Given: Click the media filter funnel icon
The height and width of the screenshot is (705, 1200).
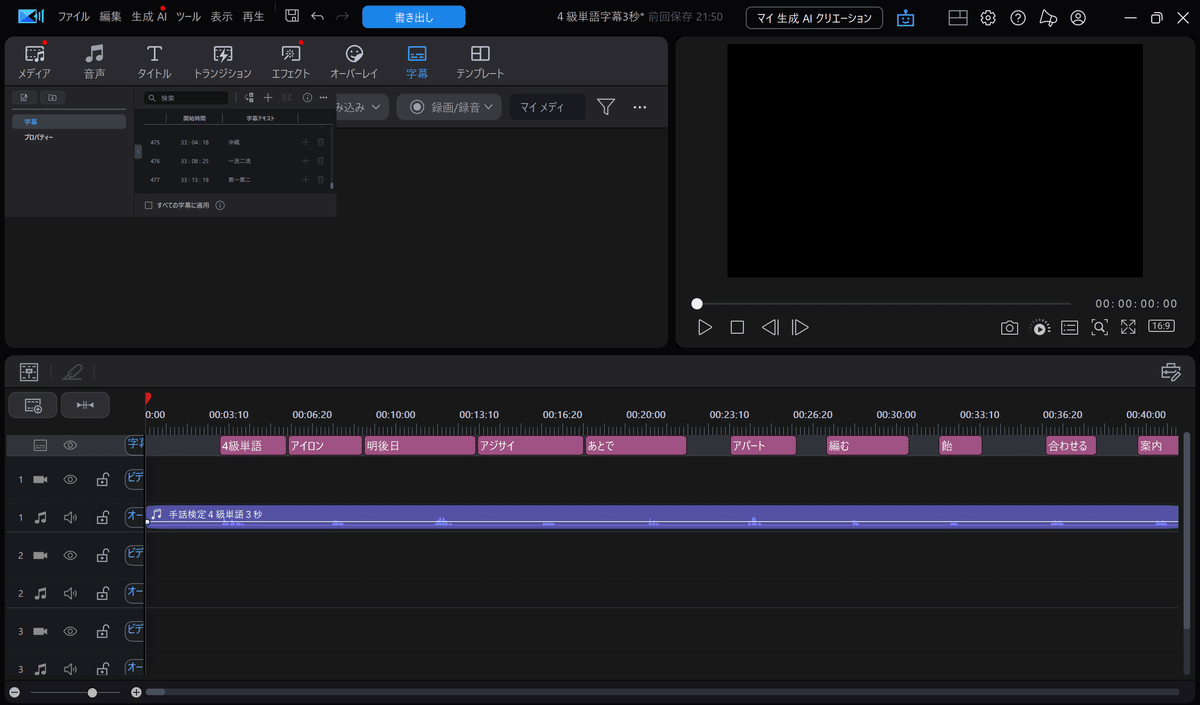Looking at the screenshot, I should [606, 107].
